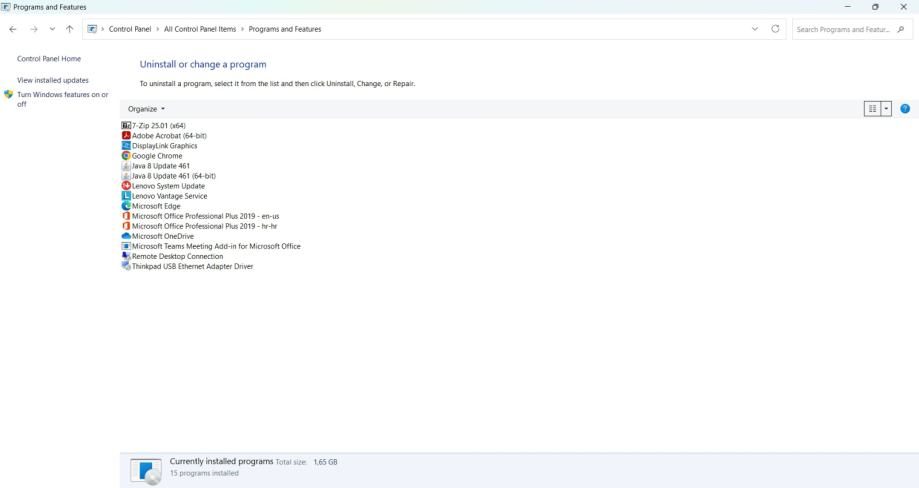The image size is (919, 488).
Task: Select Remote Desktop Connection entry
Action: [177, 256]
